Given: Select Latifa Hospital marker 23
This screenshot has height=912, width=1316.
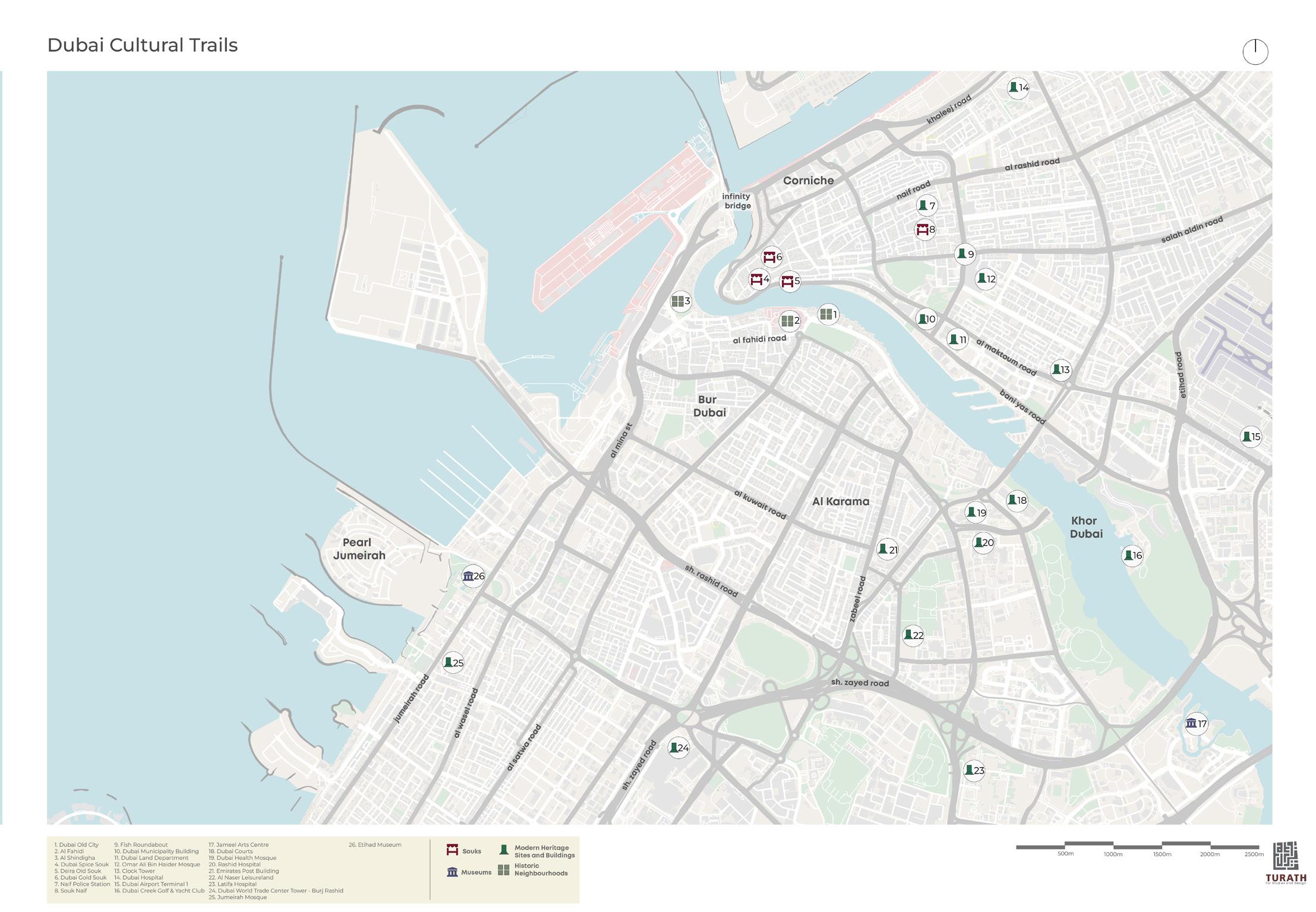Looking at the screenshot, I should (974, 771).
